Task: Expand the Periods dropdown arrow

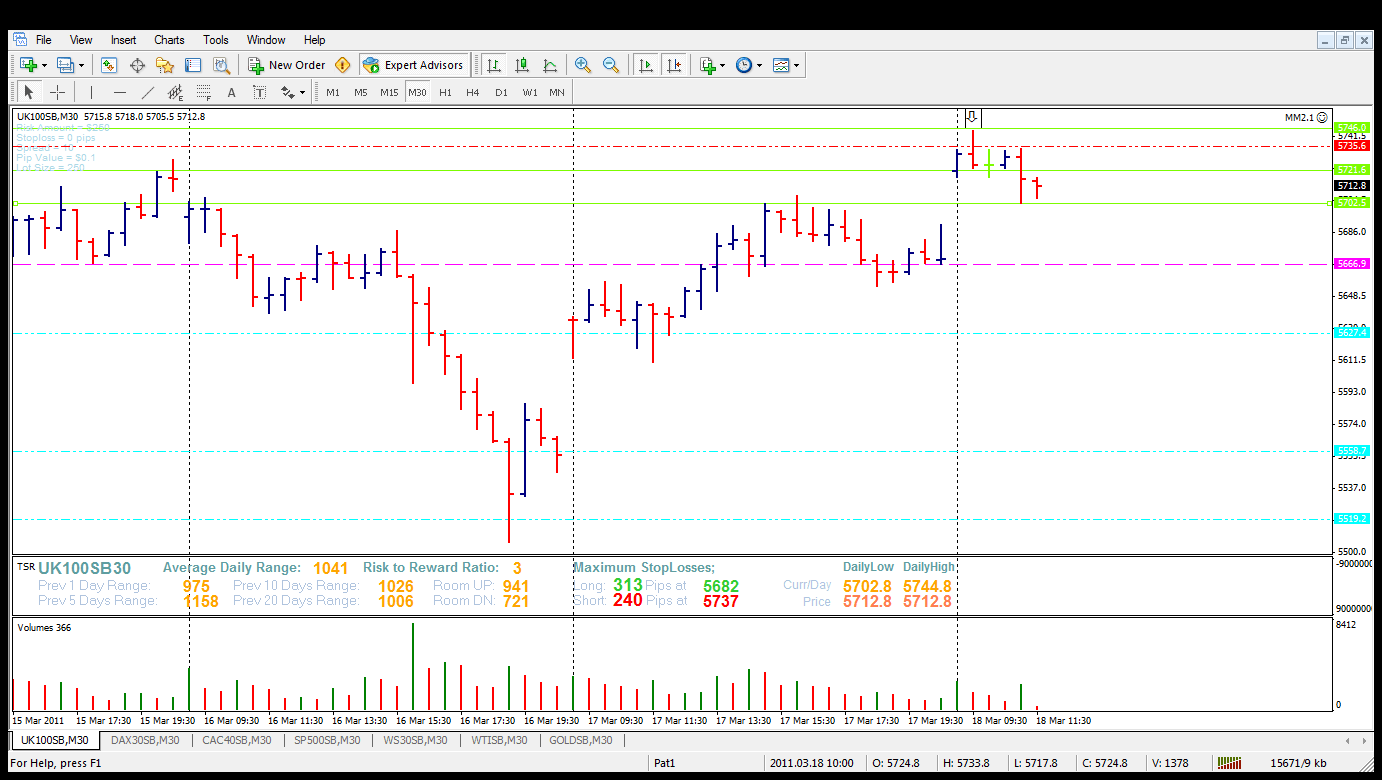Action: coord(759,66)
